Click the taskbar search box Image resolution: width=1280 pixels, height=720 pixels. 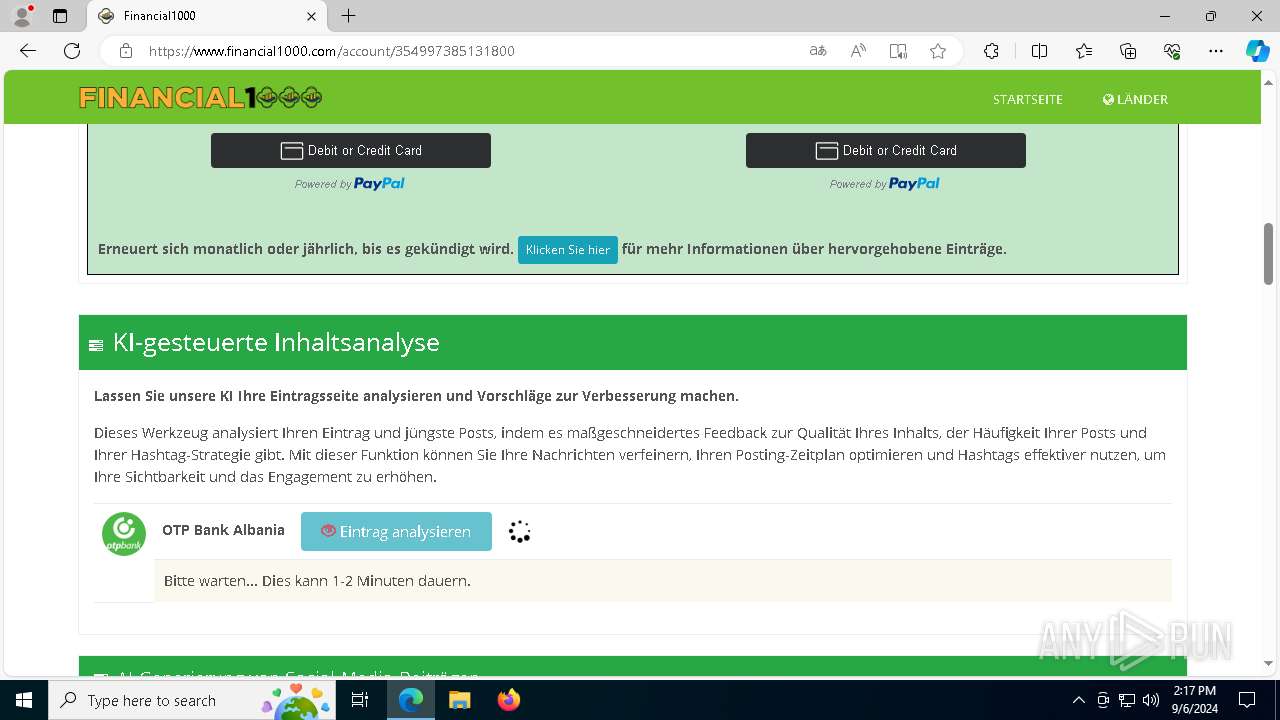click(192, 700)
